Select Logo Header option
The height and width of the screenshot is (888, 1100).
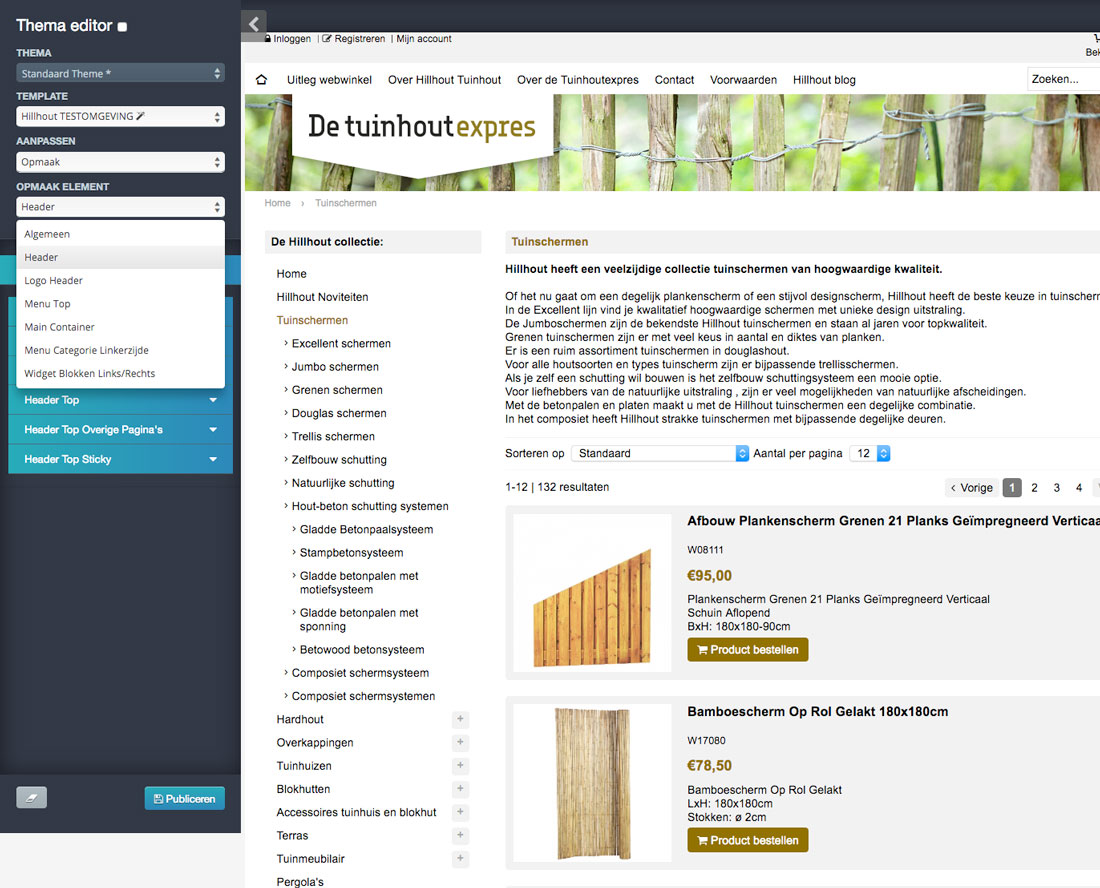[x=121, y=281]
